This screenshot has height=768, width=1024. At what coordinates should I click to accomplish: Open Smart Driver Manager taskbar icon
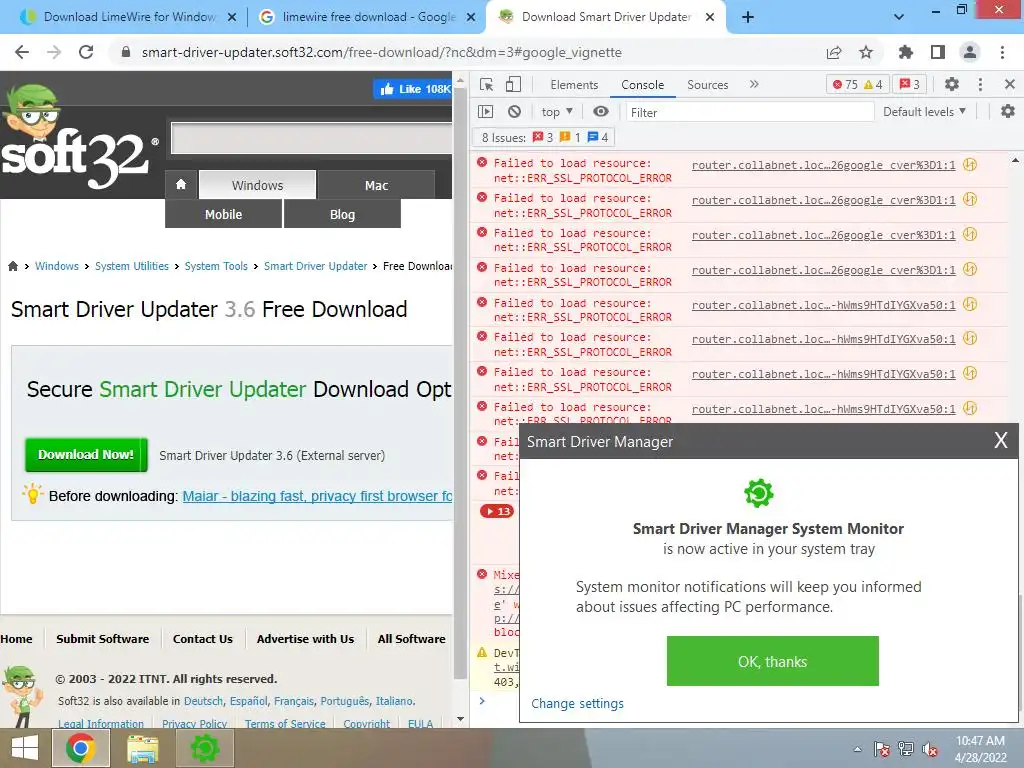click(204, 748)
